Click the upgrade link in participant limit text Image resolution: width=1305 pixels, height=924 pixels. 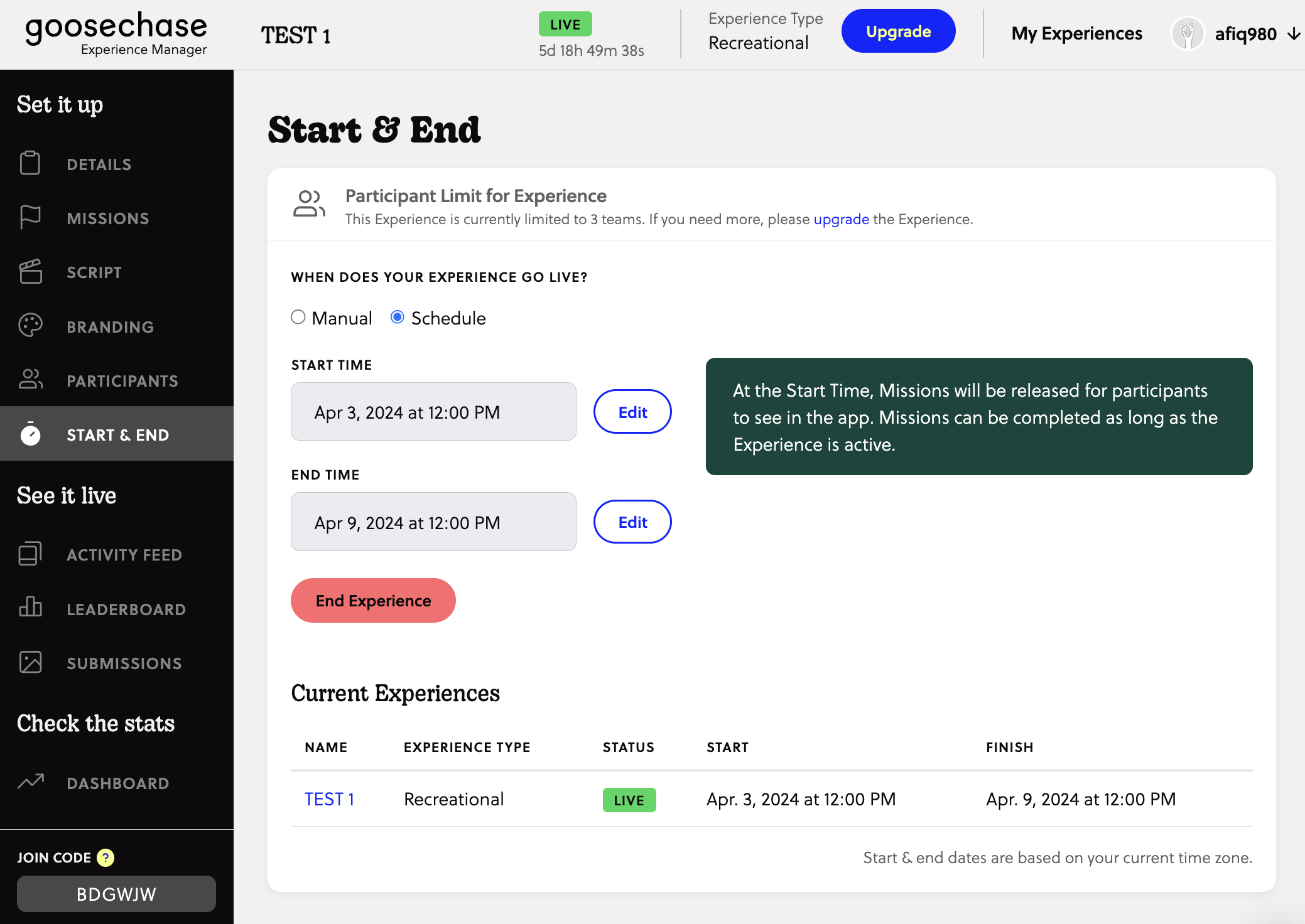(841, 219)
